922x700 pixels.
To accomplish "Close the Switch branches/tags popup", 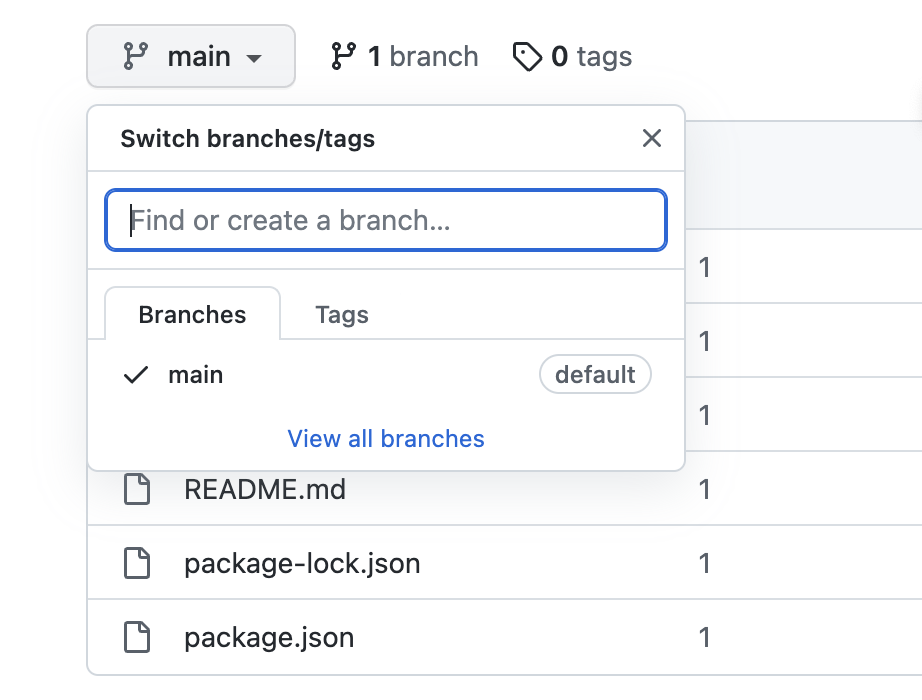I will [652, 139].
